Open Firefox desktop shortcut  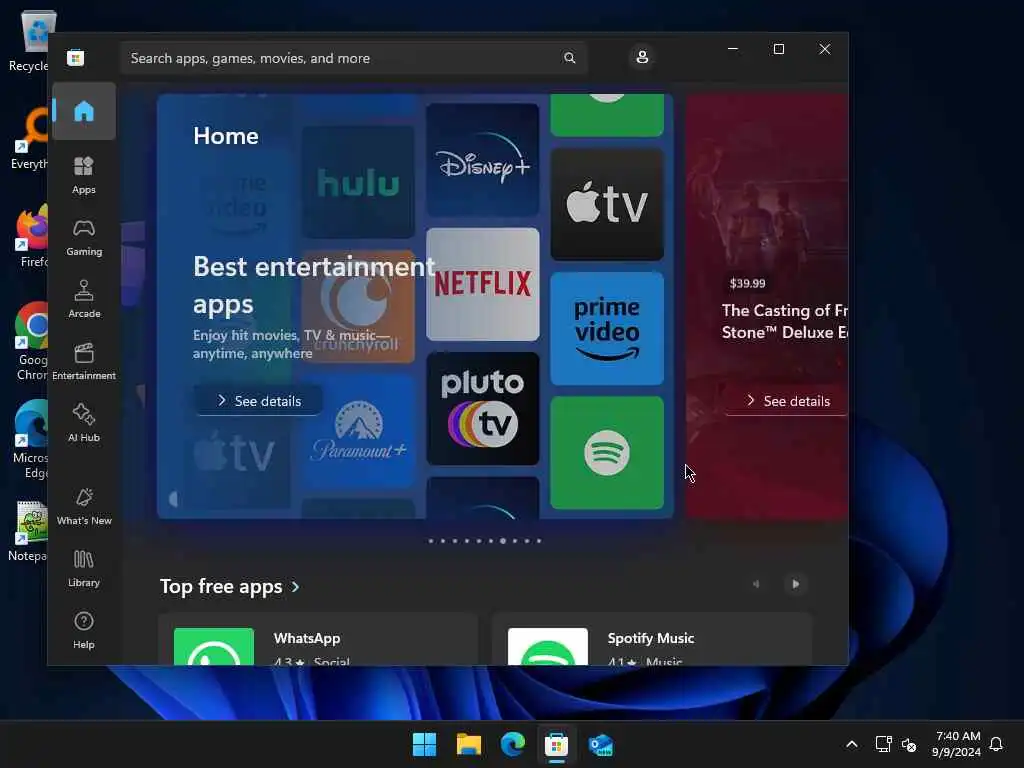coord(29,235)
